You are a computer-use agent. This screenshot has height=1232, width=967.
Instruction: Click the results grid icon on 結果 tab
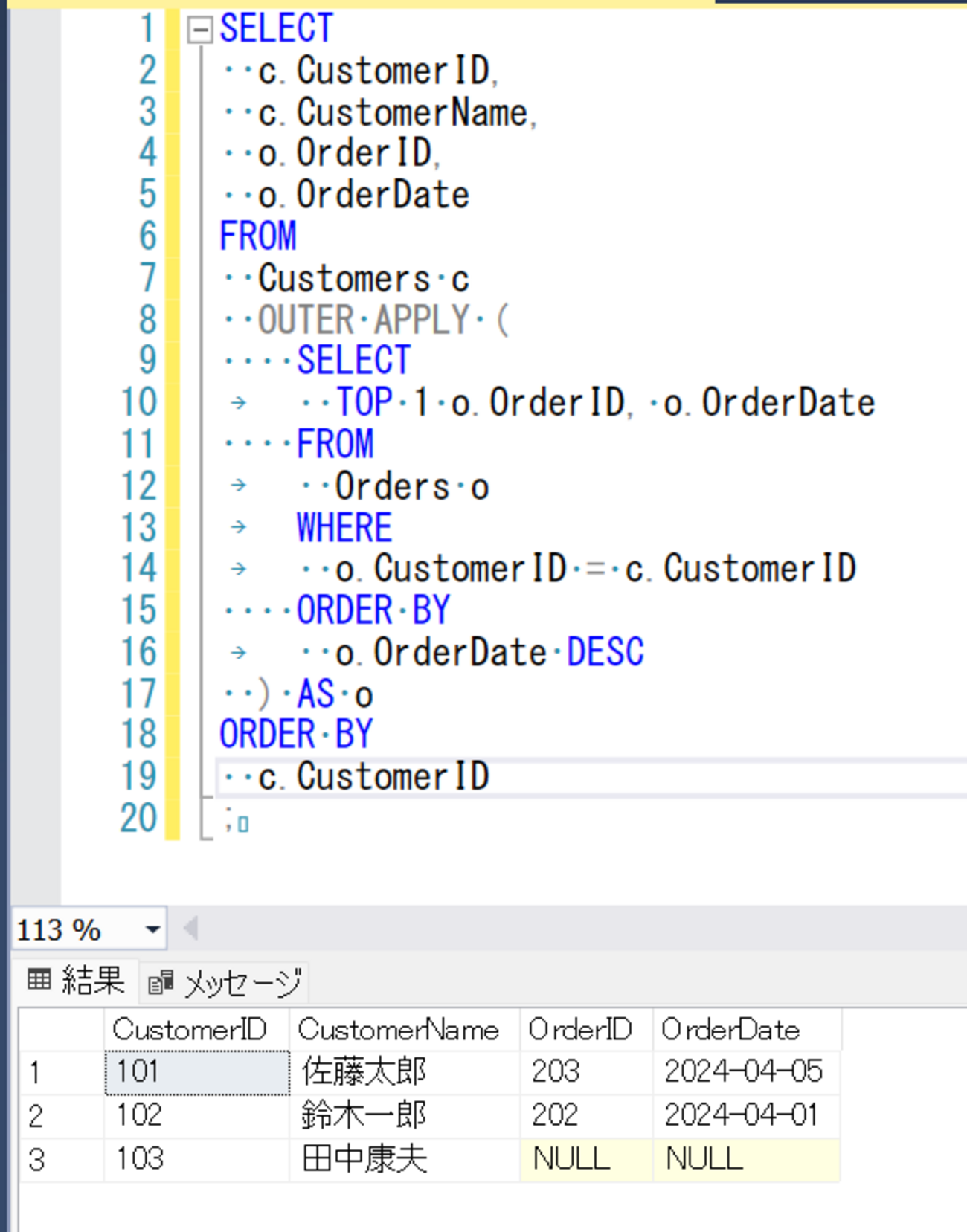(x=39, y=980)
